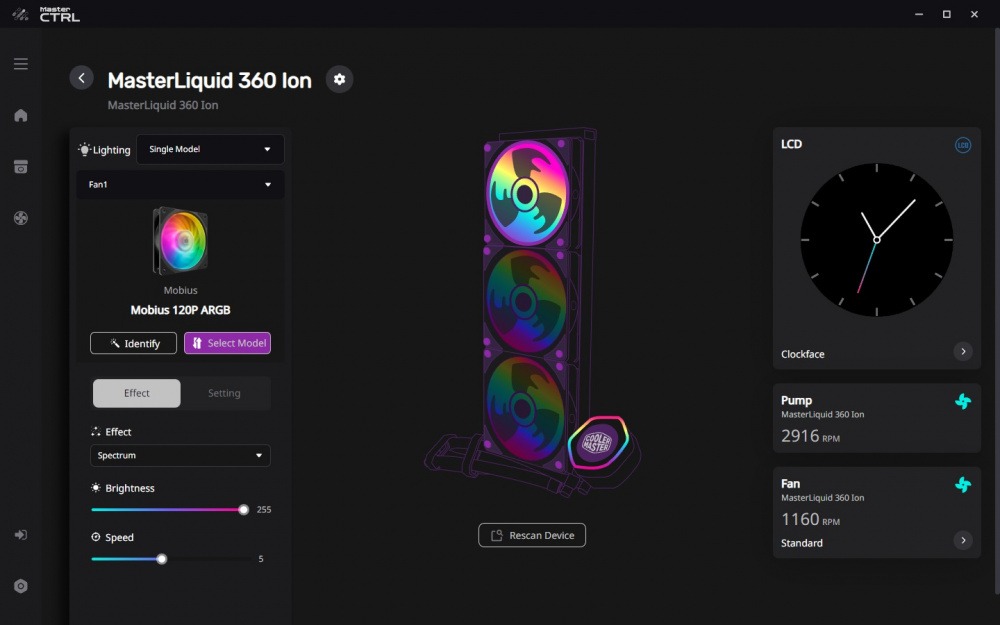Click the Pump 2916 RPM reading
Viewport: 1000px width, 625px height.
(x=811, y=436)
